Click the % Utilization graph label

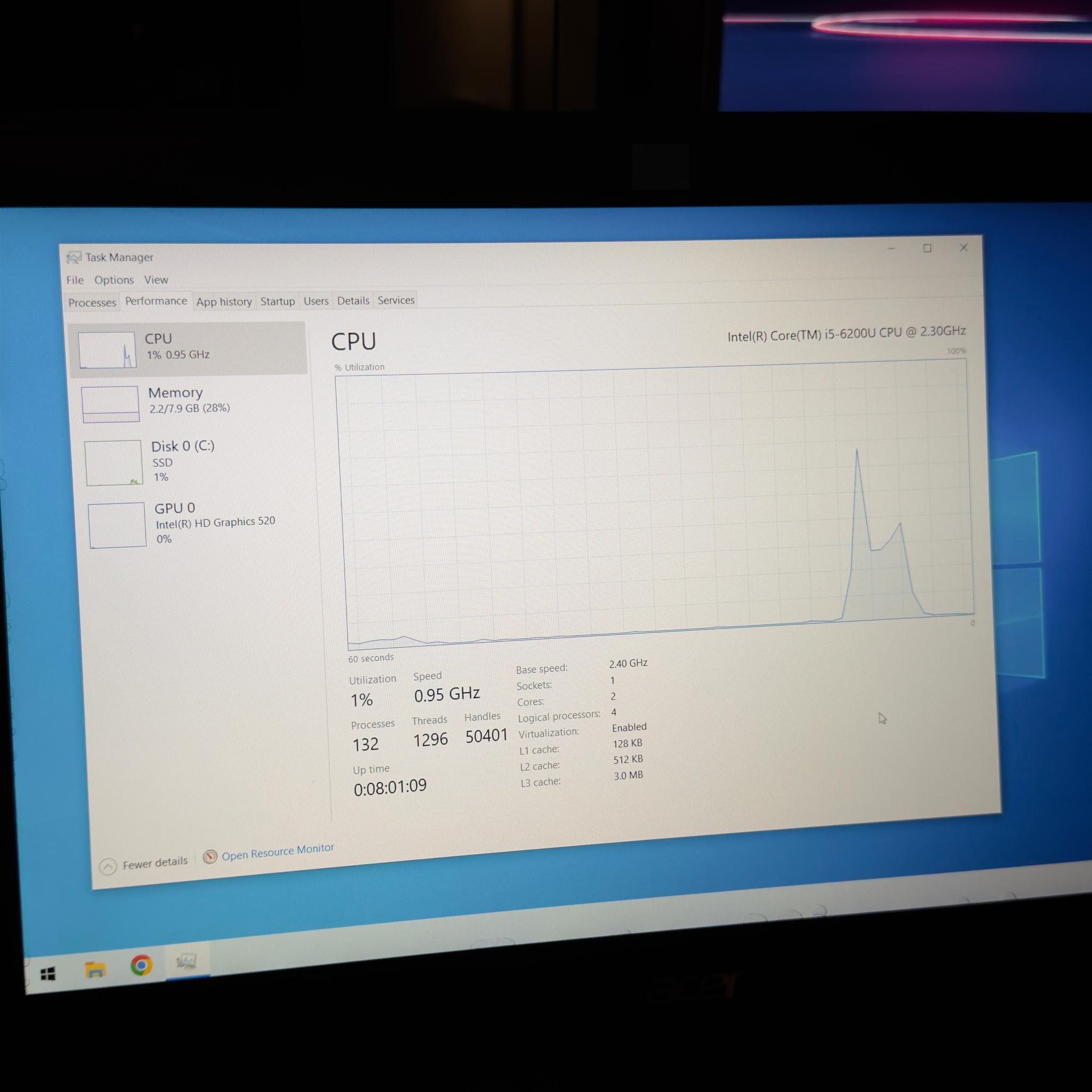[x=359, y=367]
